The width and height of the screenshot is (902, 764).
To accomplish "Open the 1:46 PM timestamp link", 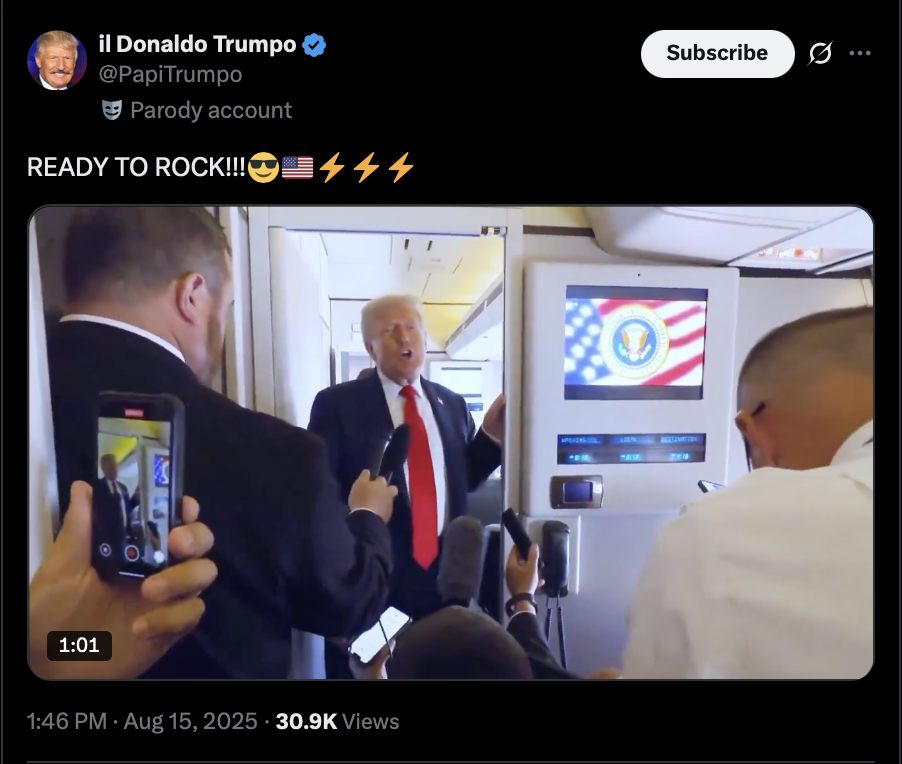I will [67, 721].
